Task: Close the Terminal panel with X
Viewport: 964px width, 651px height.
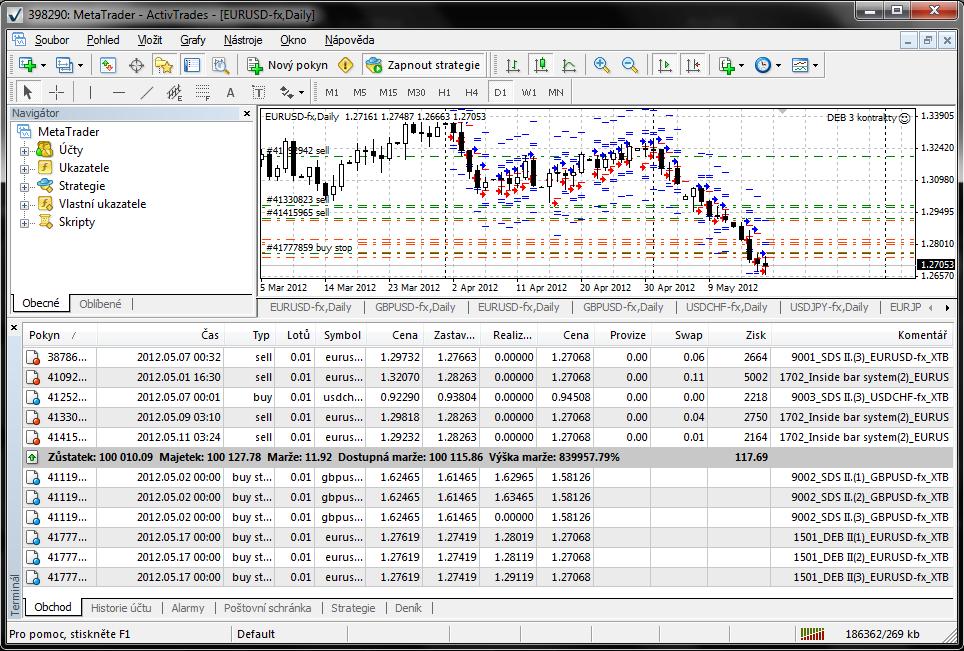Action: tap(14, 328)
